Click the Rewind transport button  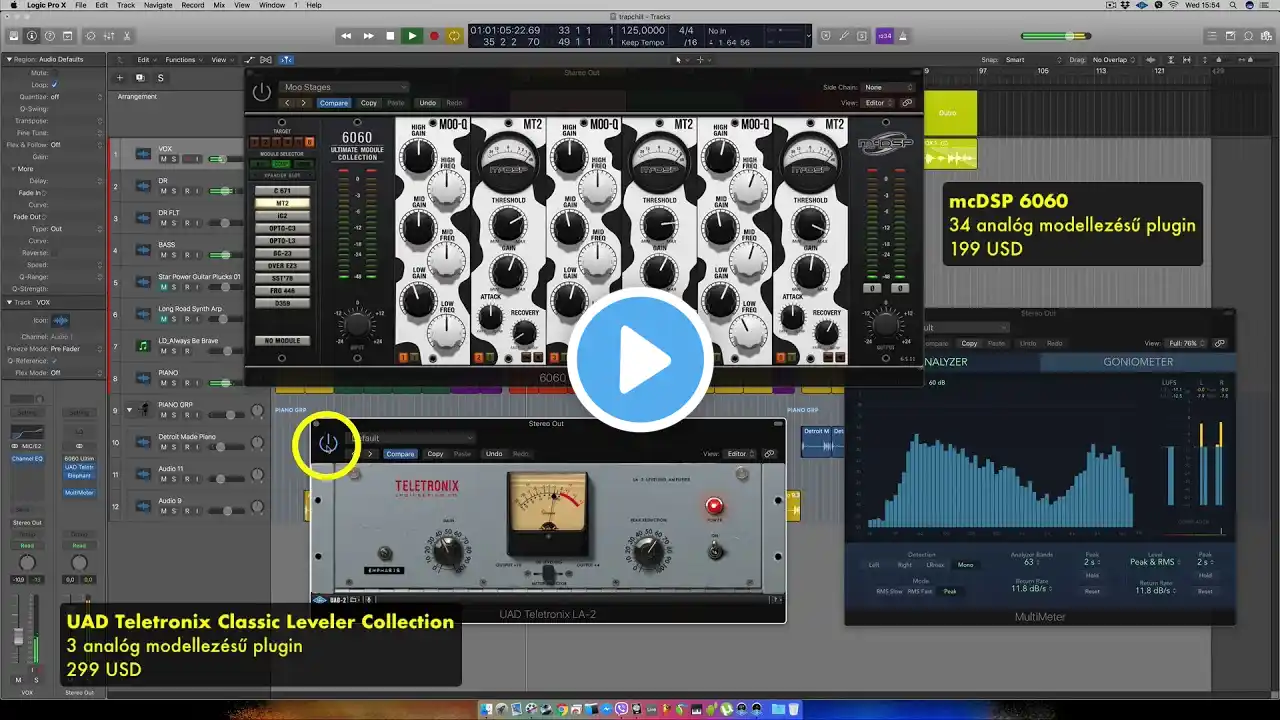[x=346, y=36]
